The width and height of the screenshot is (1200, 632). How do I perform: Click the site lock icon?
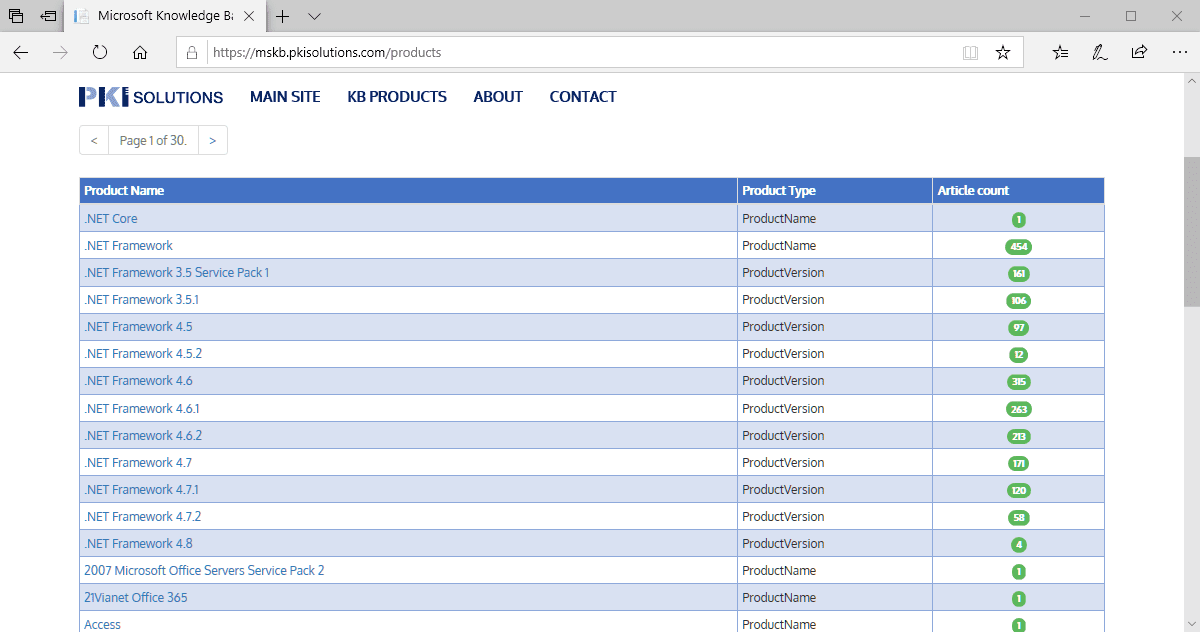(x=193, y=52)
